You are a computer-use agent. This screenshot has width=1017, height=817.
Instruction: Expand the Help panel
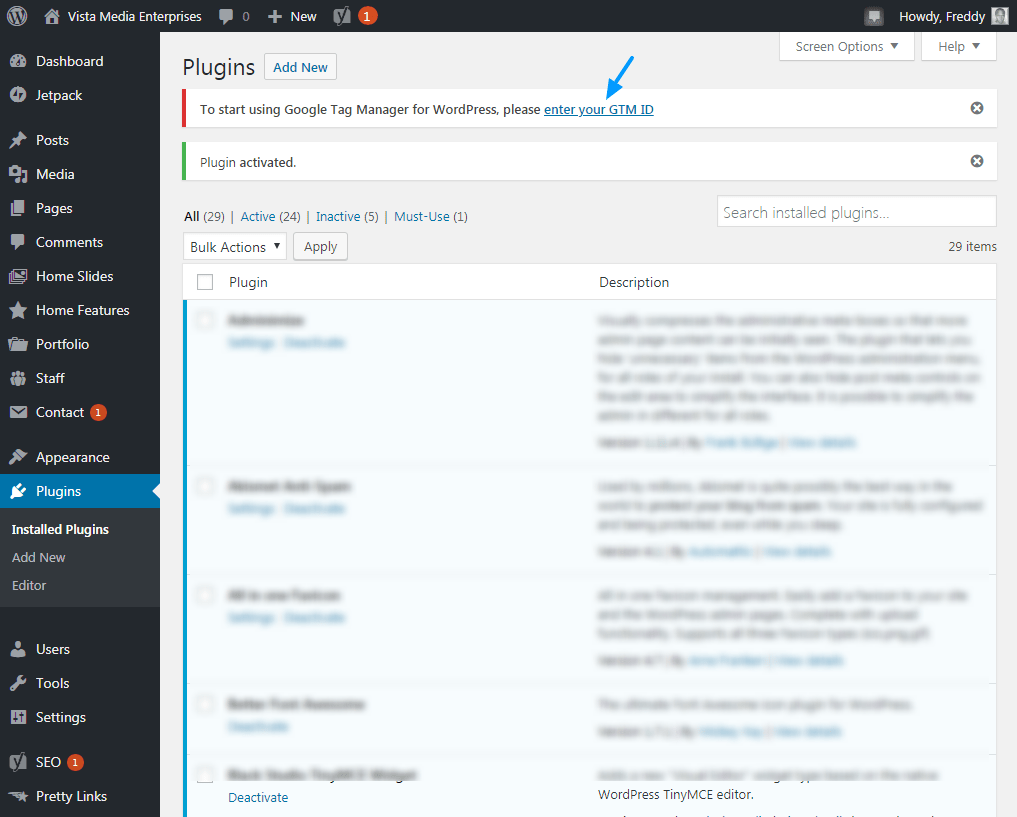(959, 47)
